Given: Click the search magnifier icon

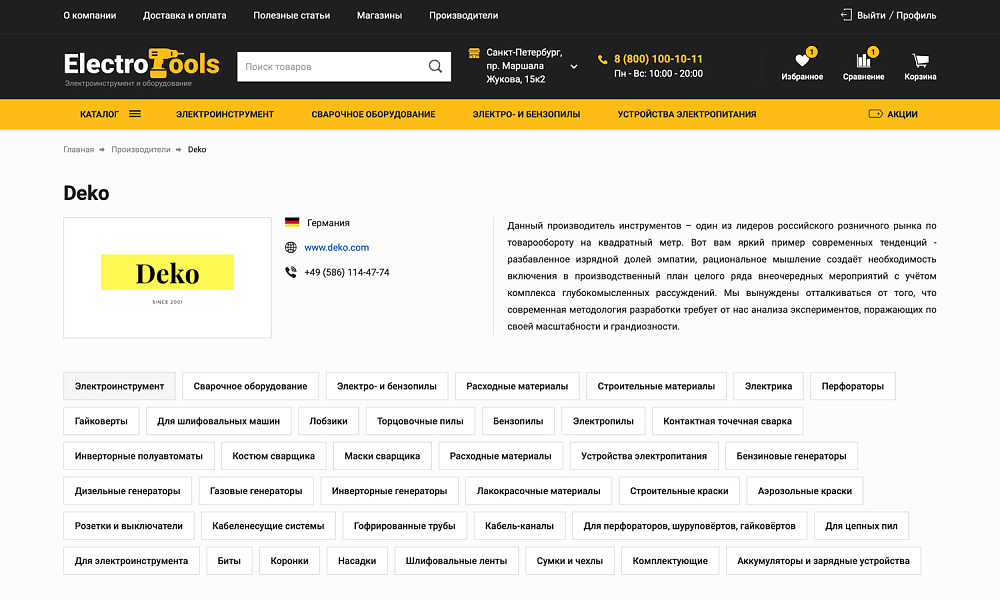Looking at the screenshot, I should (435, 66).
